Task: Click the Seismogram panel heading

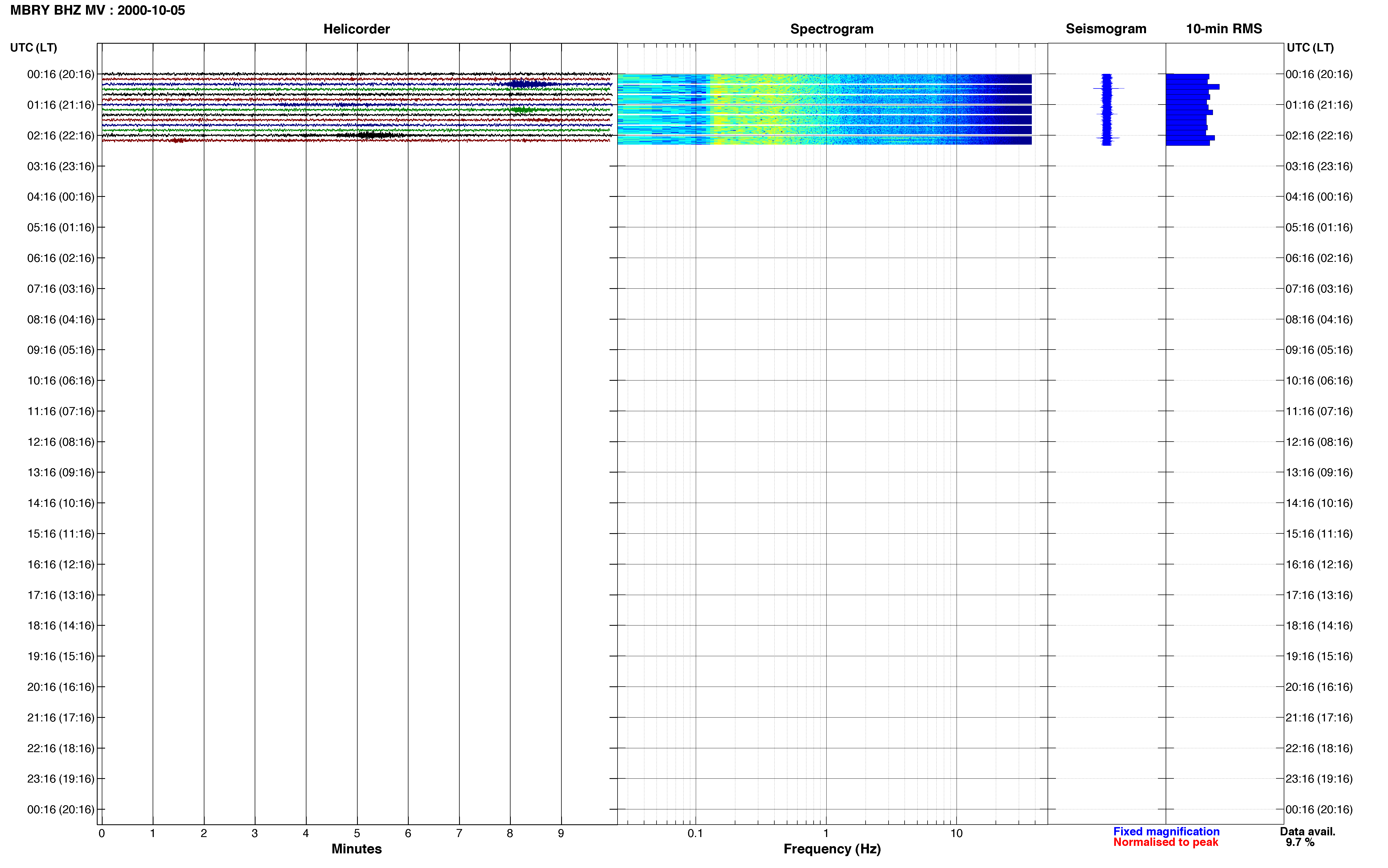Action: [x=1106, y=29]
